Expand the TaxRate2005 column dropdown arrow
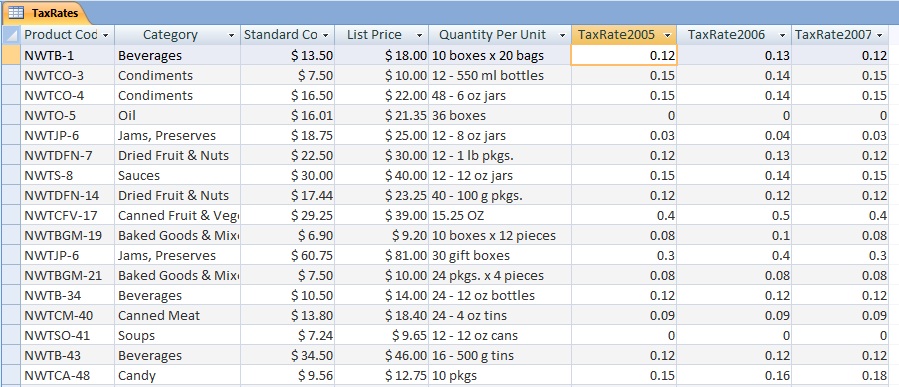 (667, 36)
